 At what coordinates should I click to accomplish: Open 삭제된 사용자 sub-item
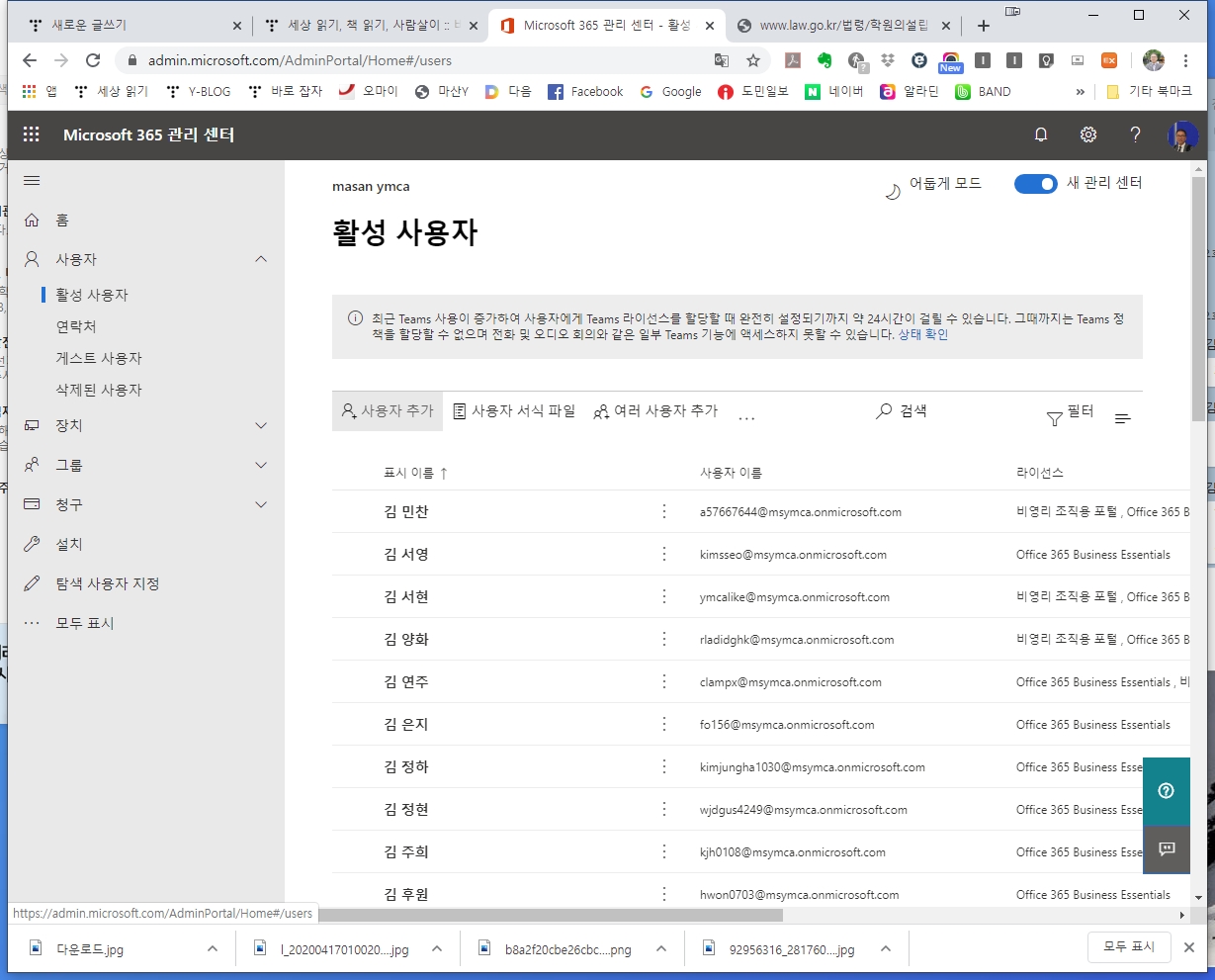coord(99,390)
